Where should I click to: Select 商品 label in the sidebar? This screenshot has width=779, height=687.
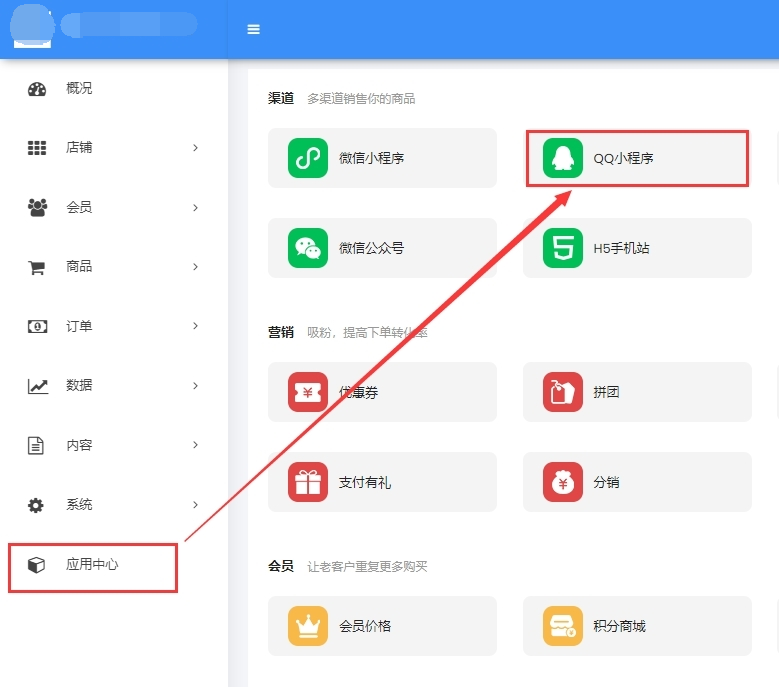pos(79,266)
